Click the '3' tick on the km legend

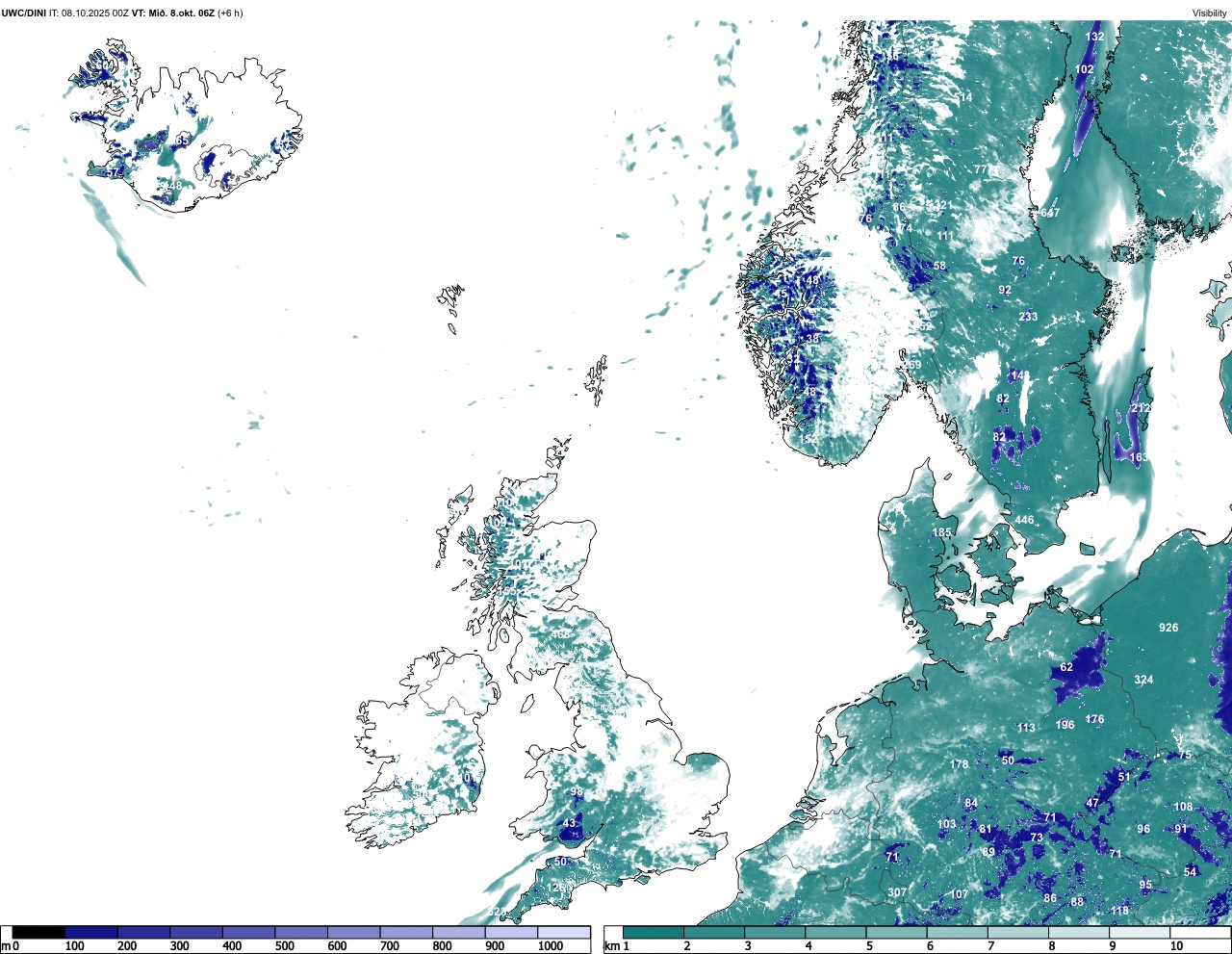[748, 946]
